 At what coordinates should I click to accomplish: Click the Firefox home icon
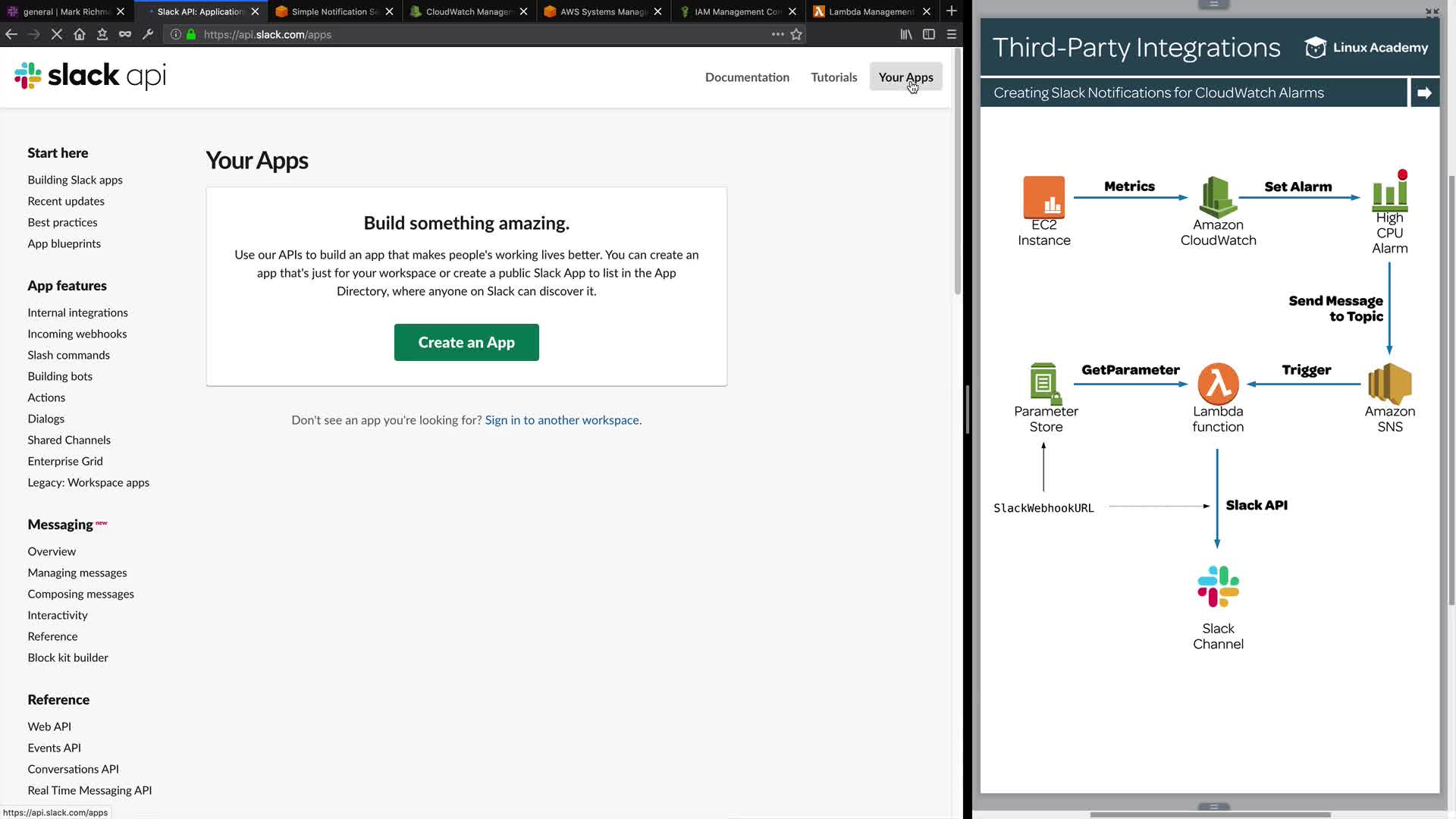[x=80, y=34]
